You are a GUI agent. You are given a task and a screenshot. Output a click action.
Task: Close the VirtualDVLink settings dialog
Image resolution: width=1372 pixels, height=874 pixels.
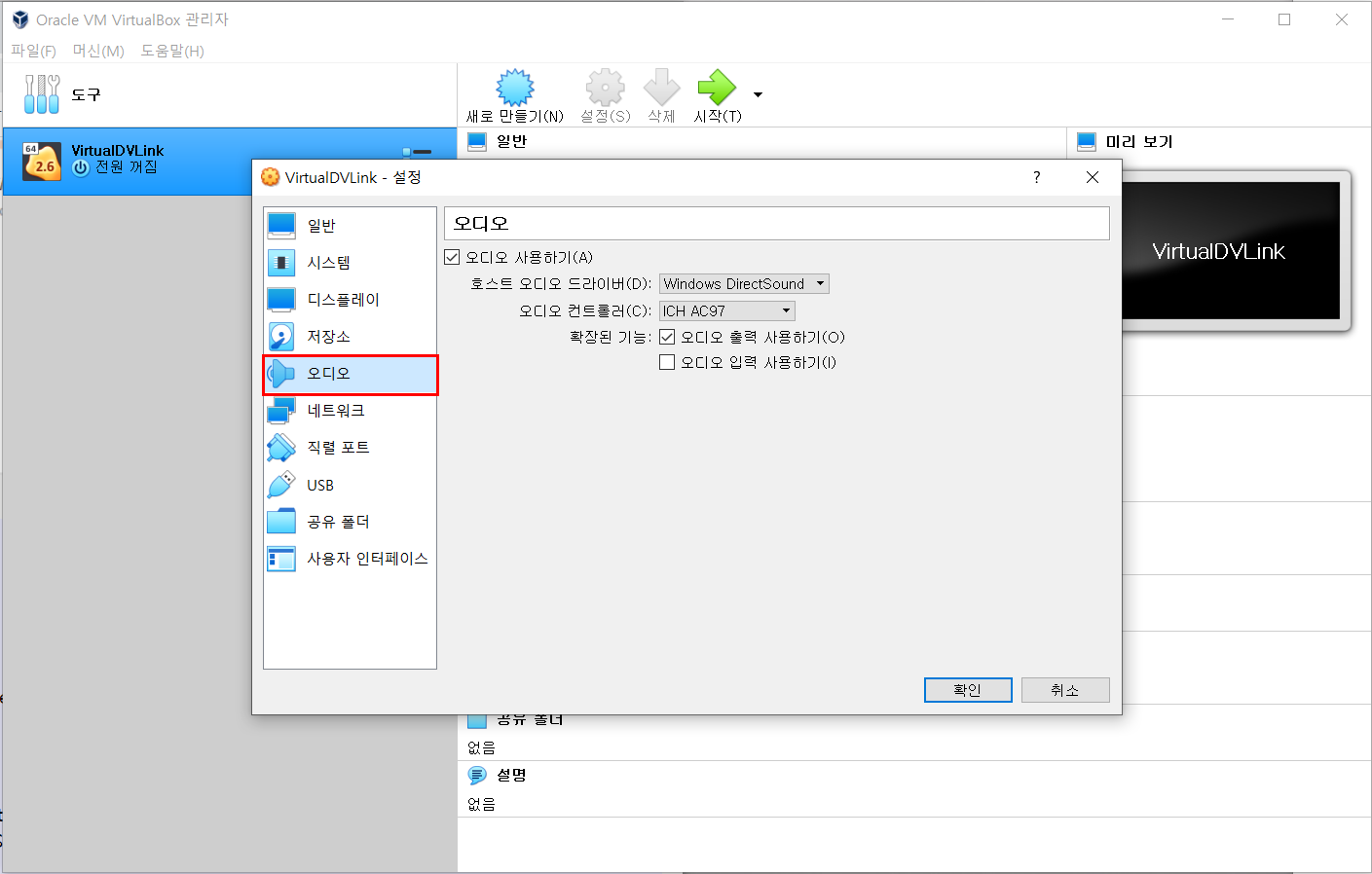tap(1093, 177)
